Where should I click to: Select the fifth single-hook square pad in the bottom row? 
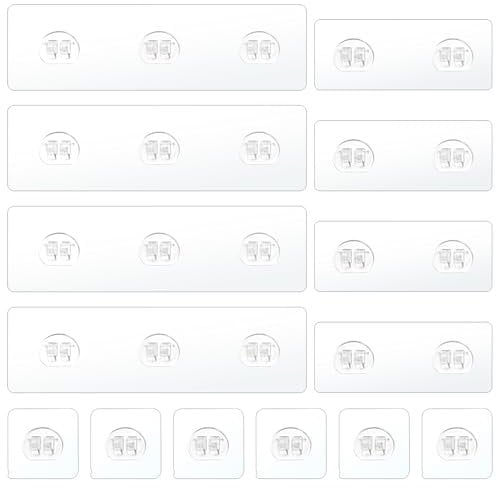point(374,444)
